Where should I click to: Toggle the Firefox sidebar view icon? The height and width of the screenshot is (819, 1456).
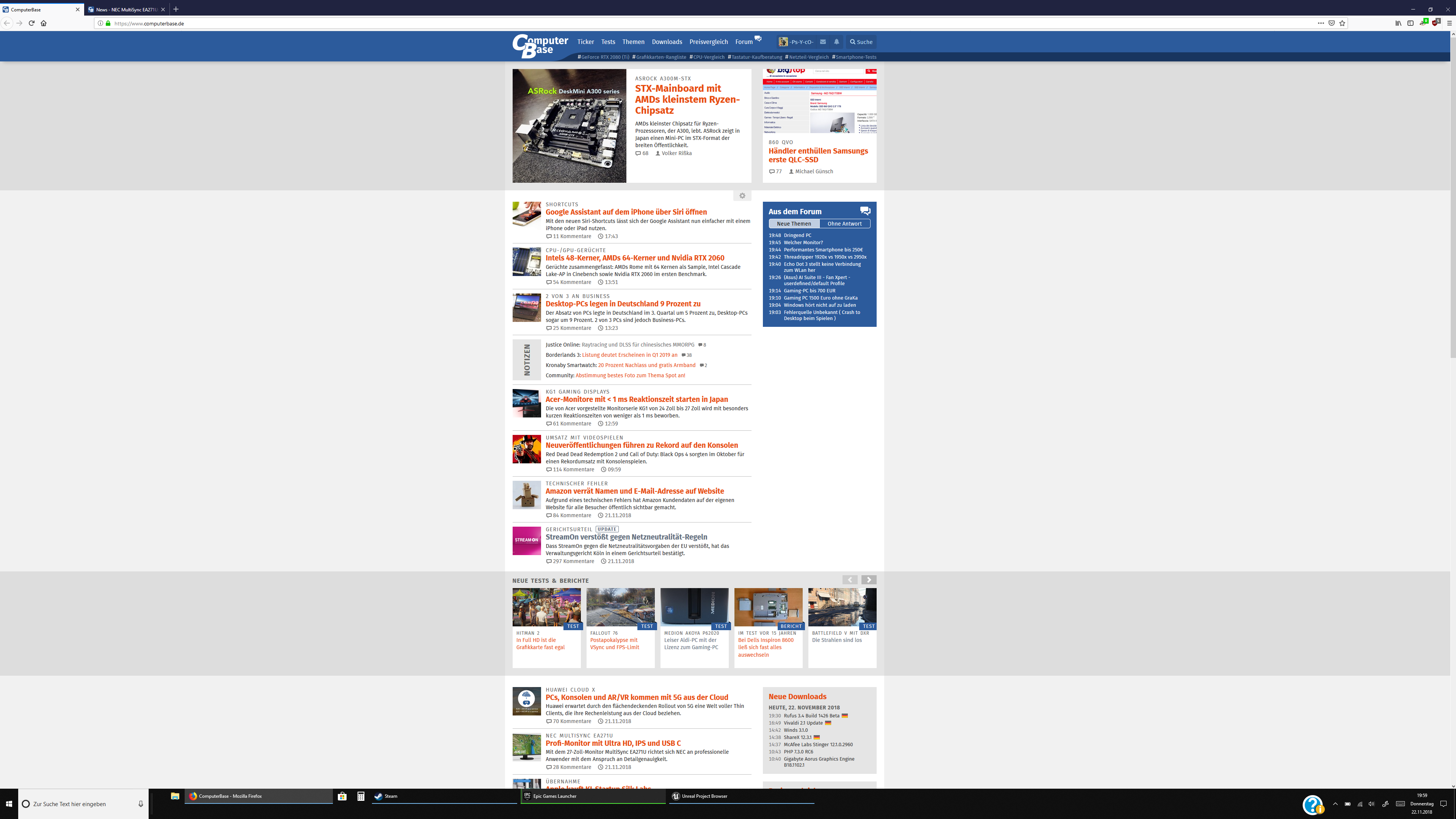coord(1410,23)
